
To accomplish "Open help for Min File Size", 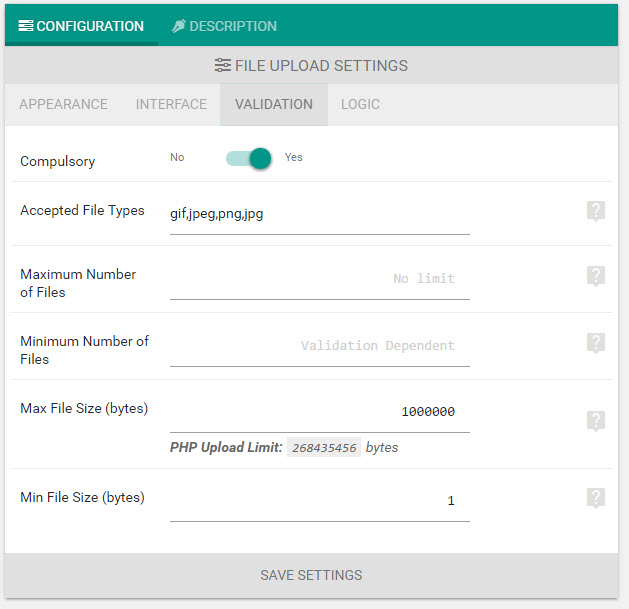I will pos(596,498).
